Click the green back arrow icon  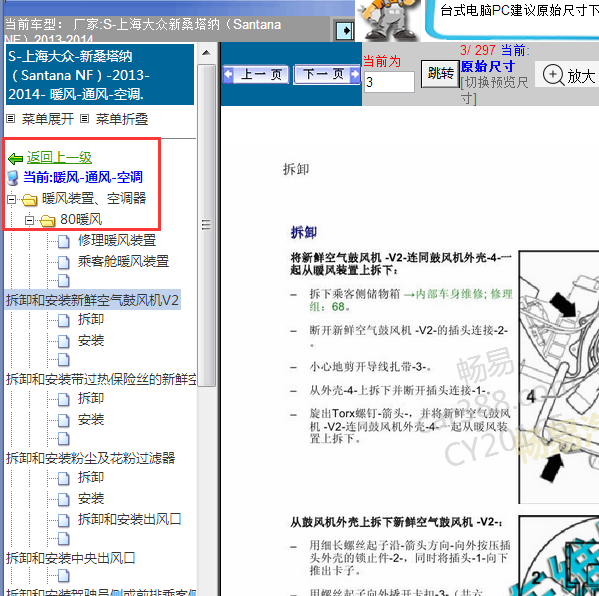click(16, 158)
